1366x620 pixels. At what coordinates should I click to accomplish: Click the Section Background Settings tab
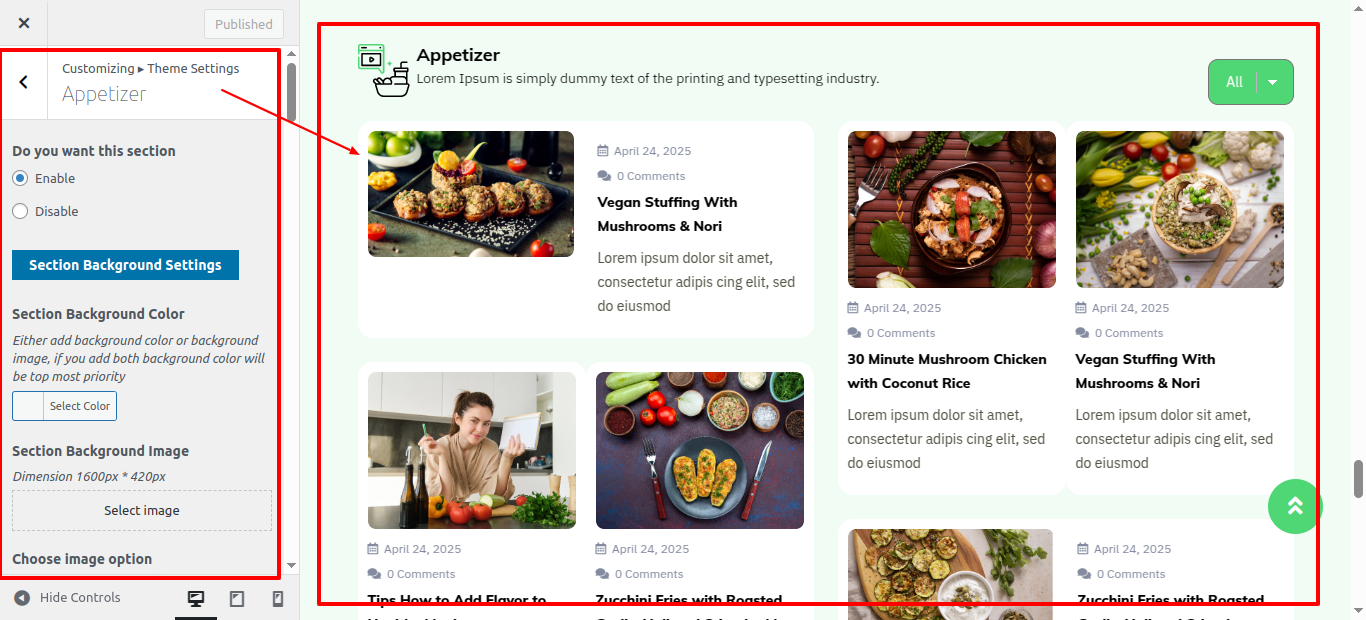125,265
